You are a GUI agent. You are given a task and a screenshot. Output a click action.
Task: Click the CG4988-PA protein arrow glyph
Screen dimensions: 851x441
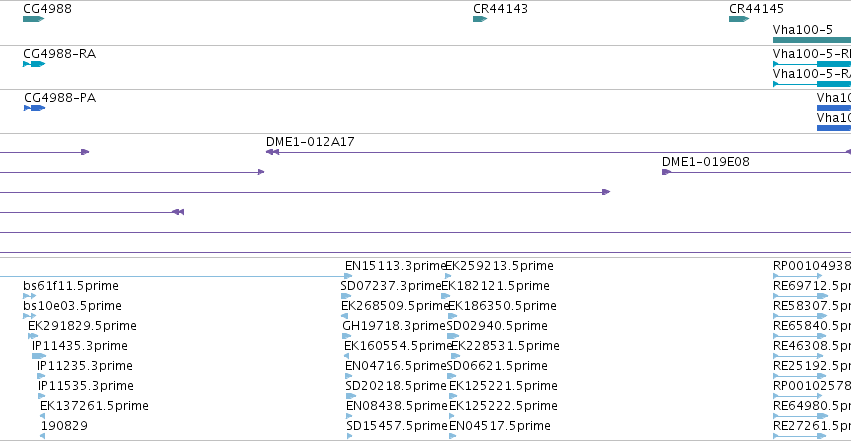pos(34,108)
